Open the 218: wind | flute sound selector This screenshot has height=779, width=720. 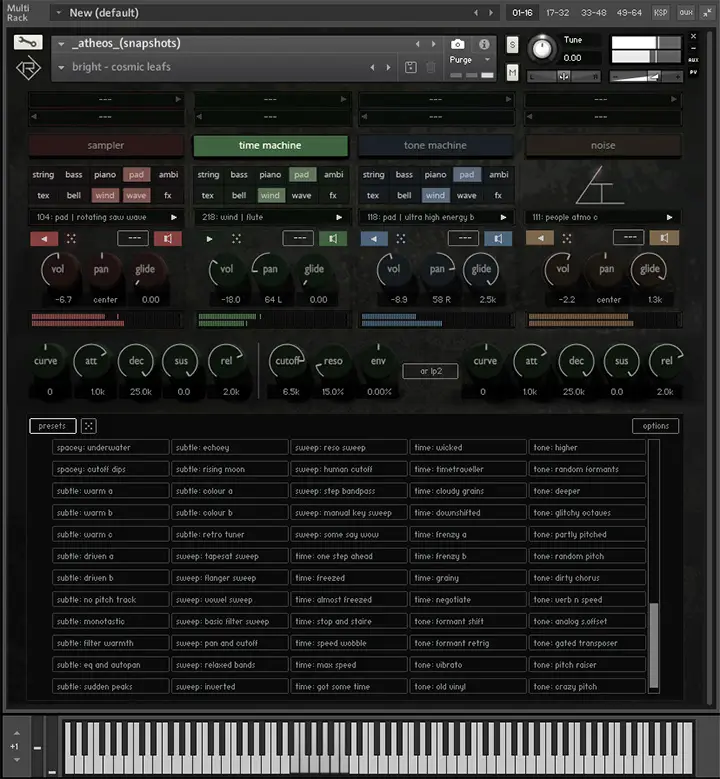point(271,217)
